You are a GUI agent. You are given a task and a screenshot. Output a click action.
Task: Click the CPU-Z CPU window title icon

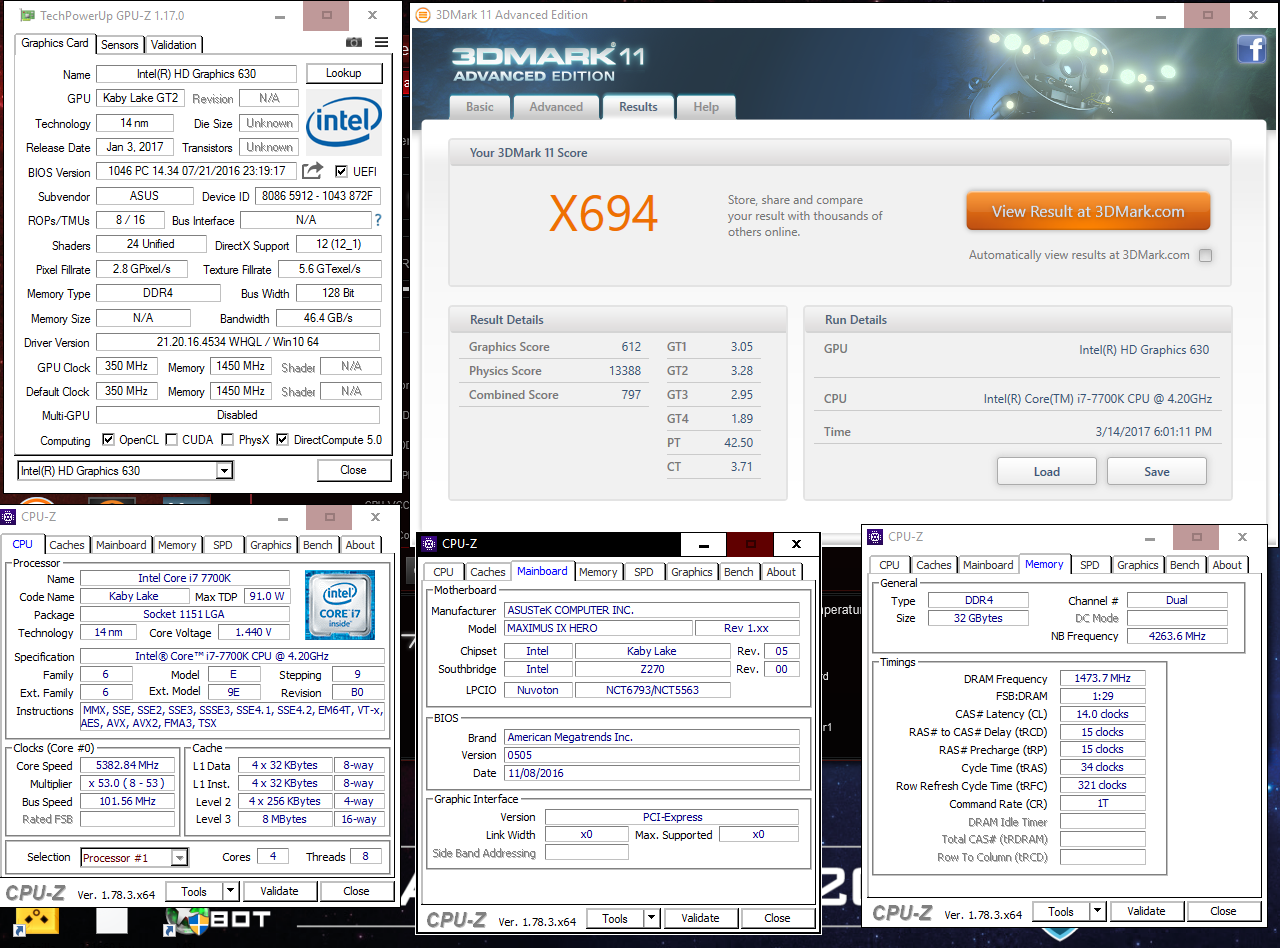point(8,517)
